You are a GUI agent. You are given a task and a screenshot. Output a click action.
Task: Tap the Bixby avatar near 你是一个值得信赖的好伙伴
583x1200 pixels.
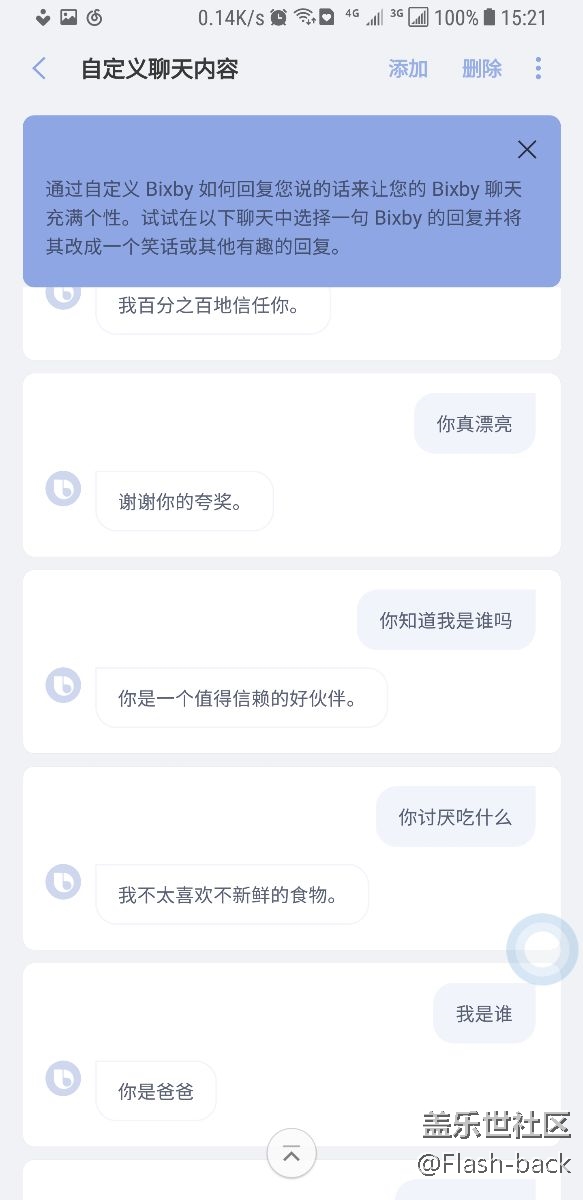(x=63, y=685)
